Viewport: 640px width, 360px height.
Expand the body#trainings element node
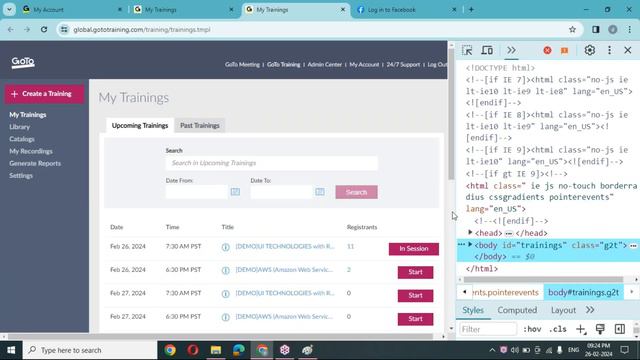[470, 245]
